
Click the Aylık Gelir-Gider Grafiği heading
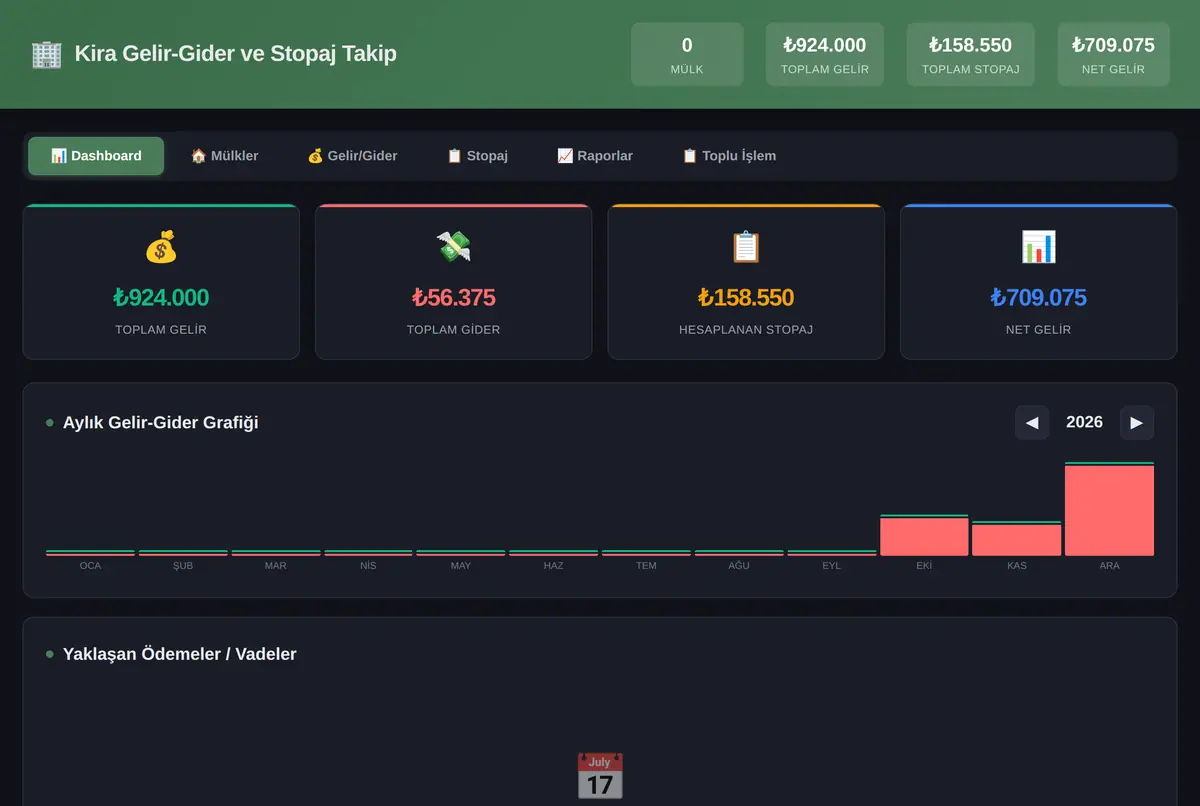point(161,422)
